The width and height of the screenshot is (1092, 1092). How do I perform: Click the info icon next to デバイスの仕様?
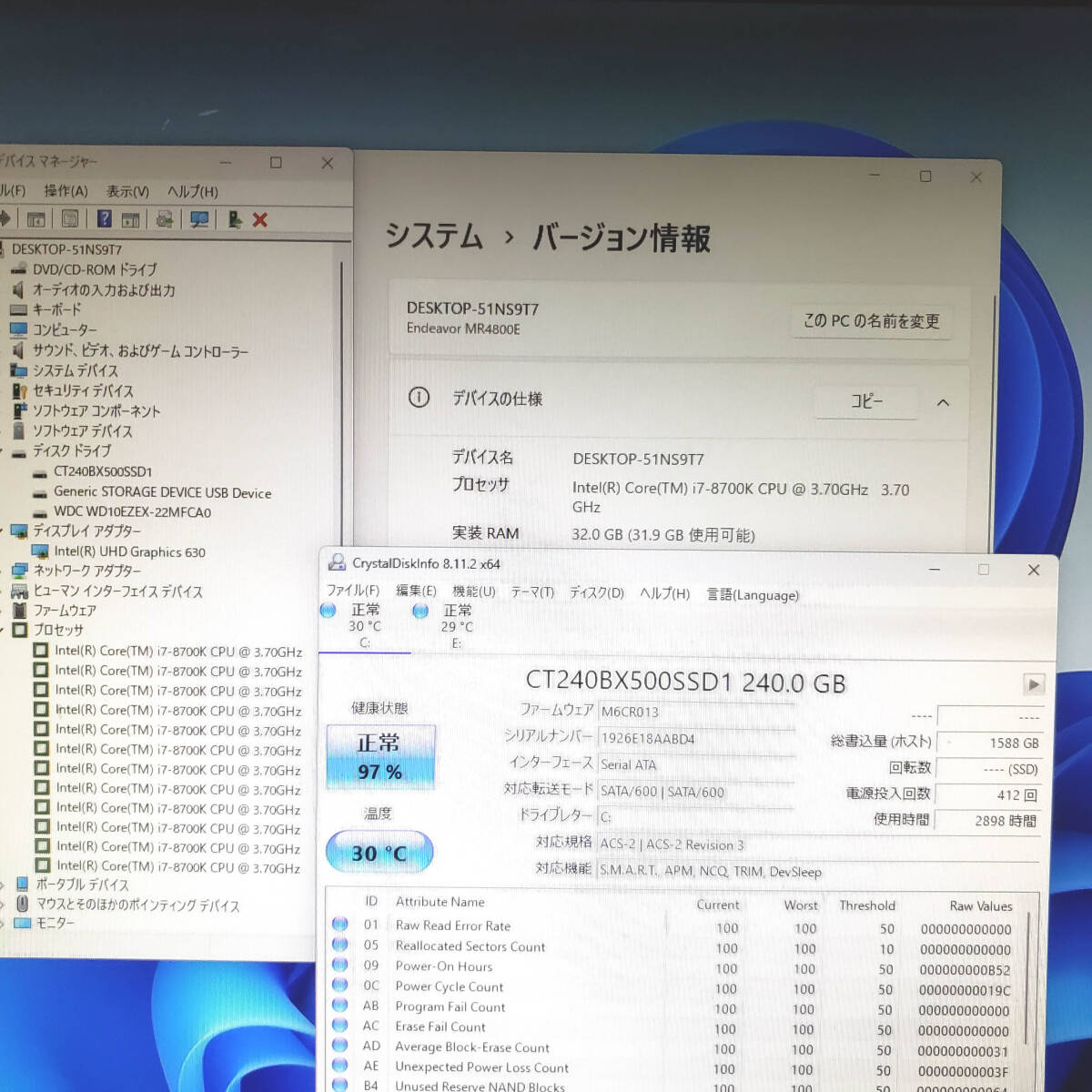pos(419,398)
